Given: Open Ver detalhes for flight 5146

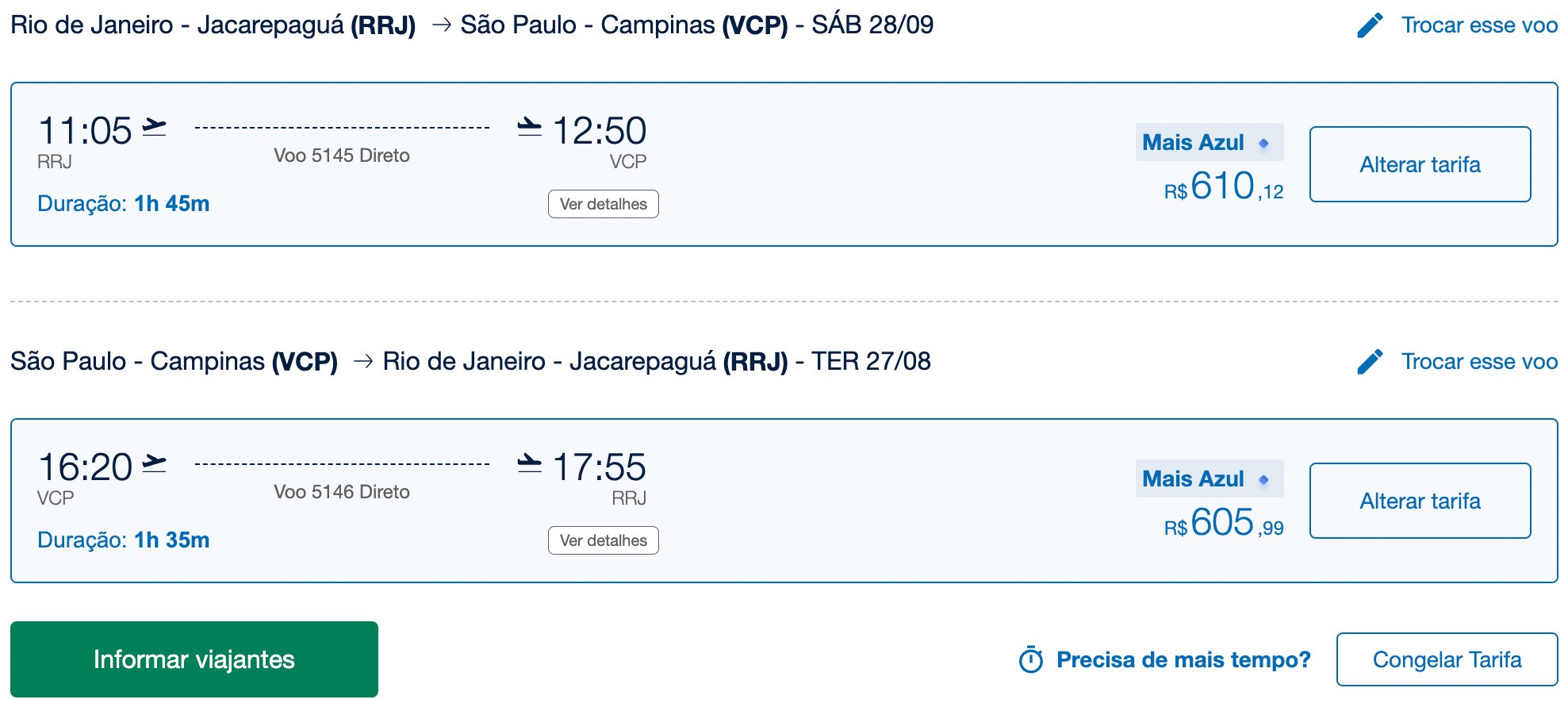Looking at the screenshot, I should pyautogui.click(x=604, y=540).
